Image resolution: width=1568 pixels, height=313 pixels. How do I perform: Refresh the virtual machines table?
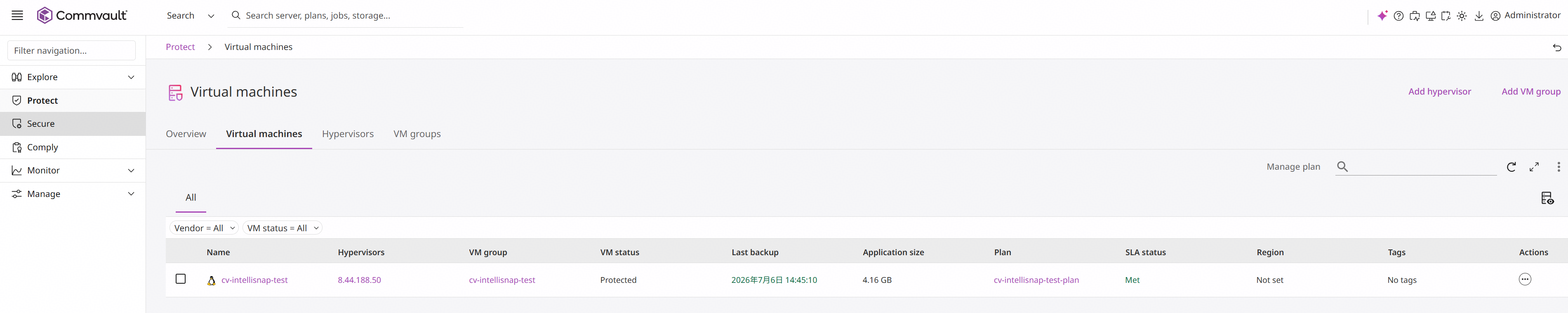pos(1511,167)
